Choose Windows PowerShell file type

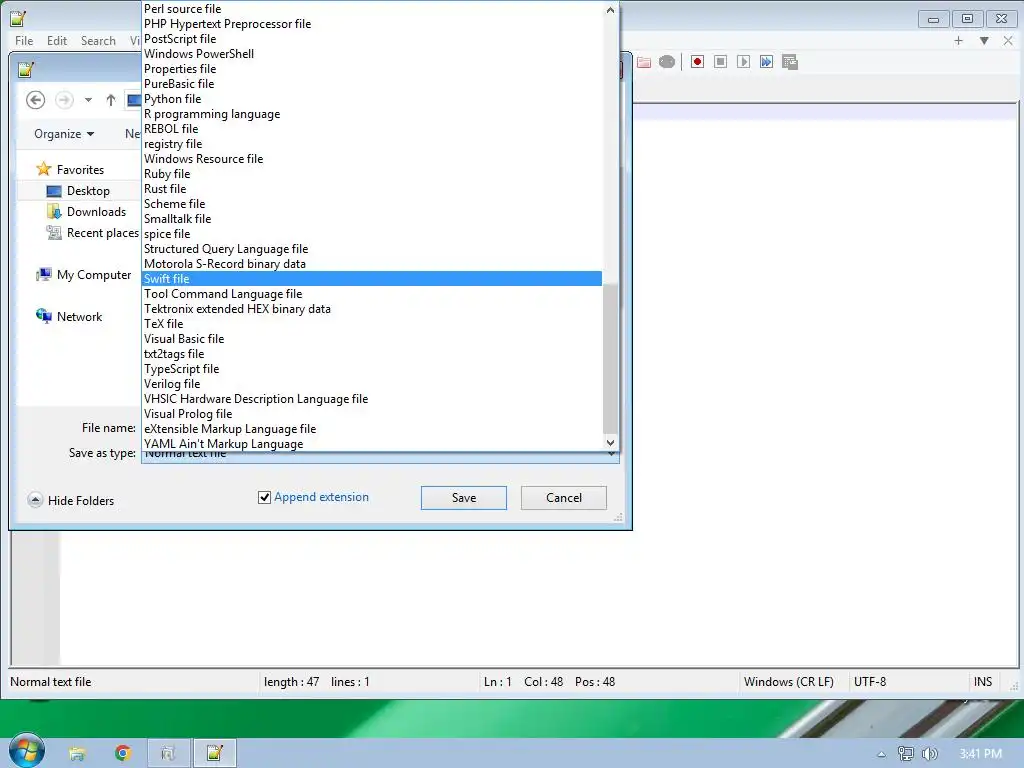372,54
